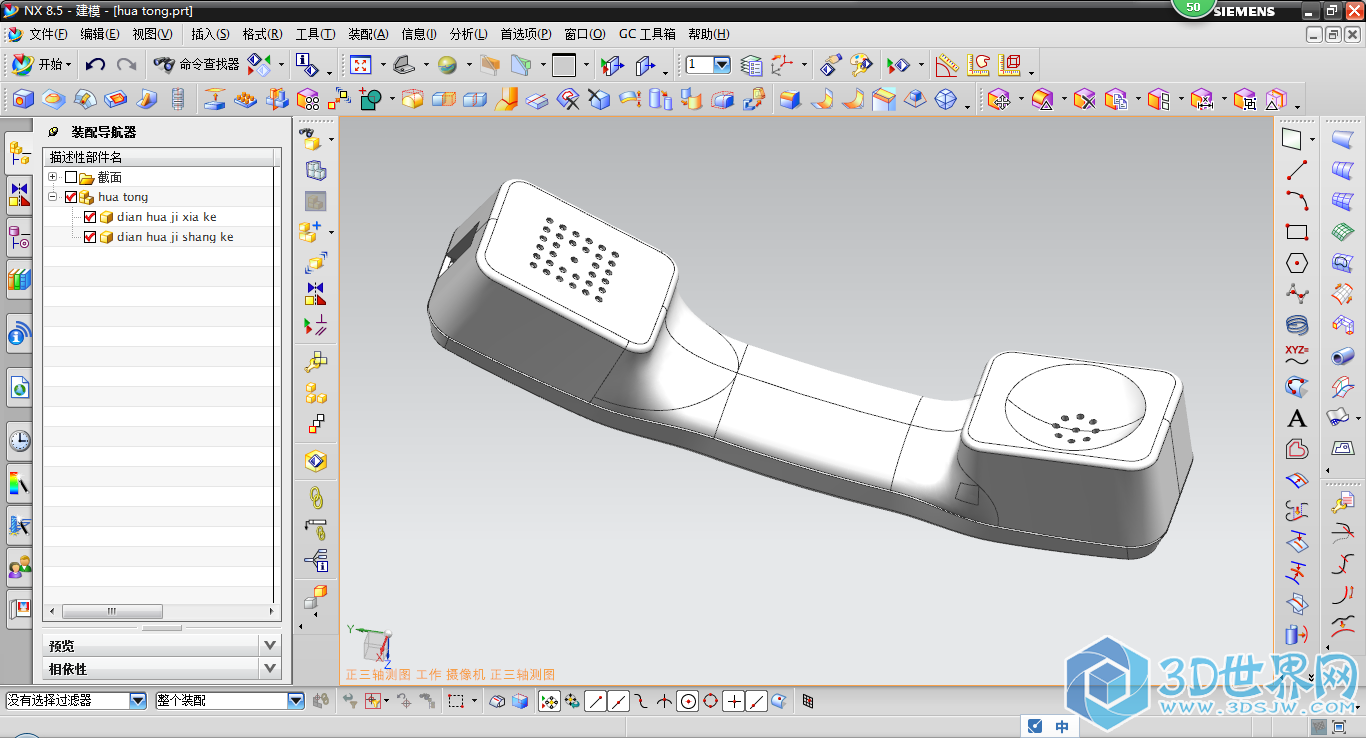Toggle the end point snap option

tap(596, 701)
